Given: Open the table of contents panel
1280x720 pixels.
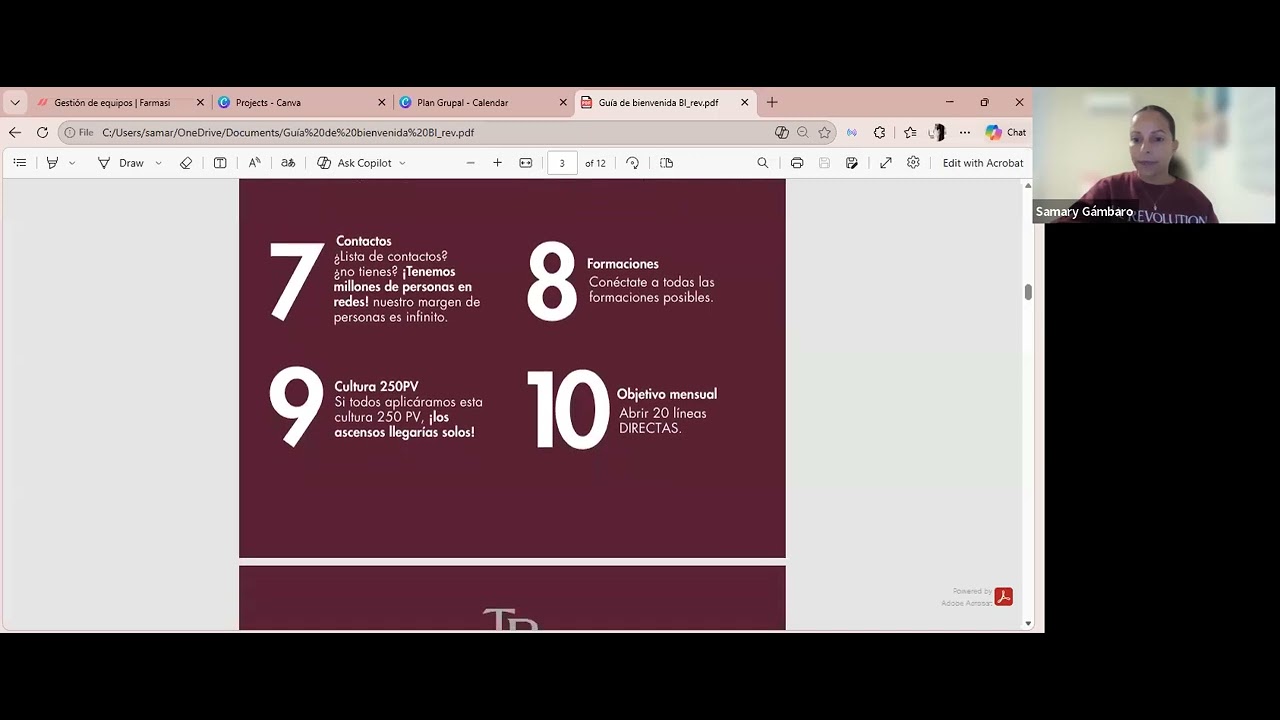Looking at the screenshot, I should pyautogui.click(x=19, y=163).
